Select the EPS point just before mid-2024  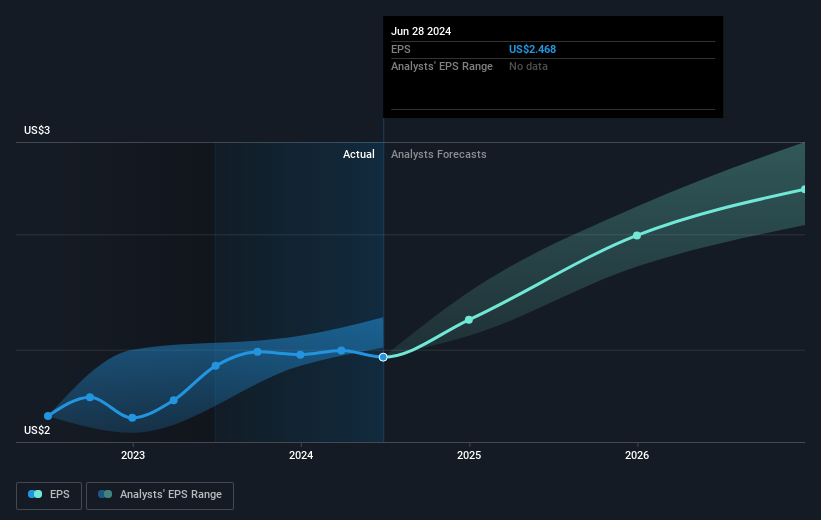coord(341,350)
